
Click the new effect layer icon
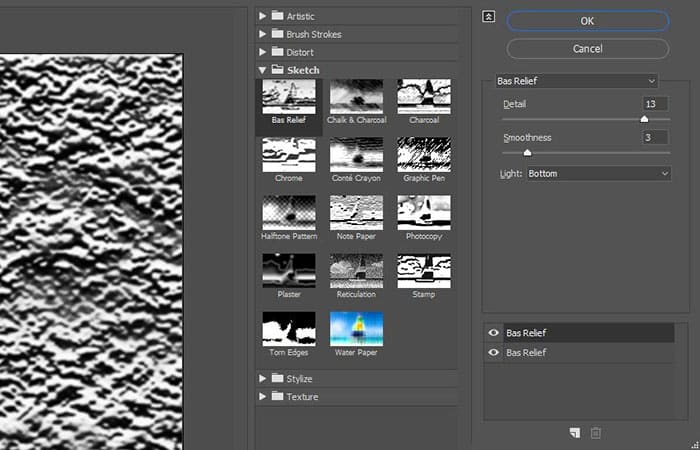[x=575, y=433]
